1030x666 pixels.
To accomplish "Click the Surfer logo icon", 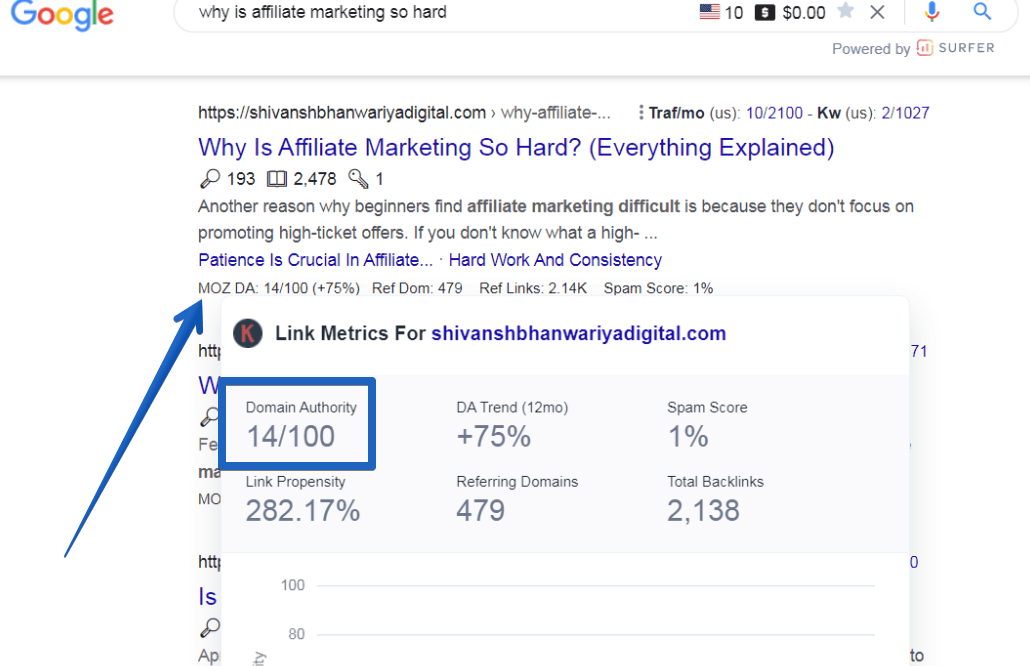I will click(x=924, y=48).
